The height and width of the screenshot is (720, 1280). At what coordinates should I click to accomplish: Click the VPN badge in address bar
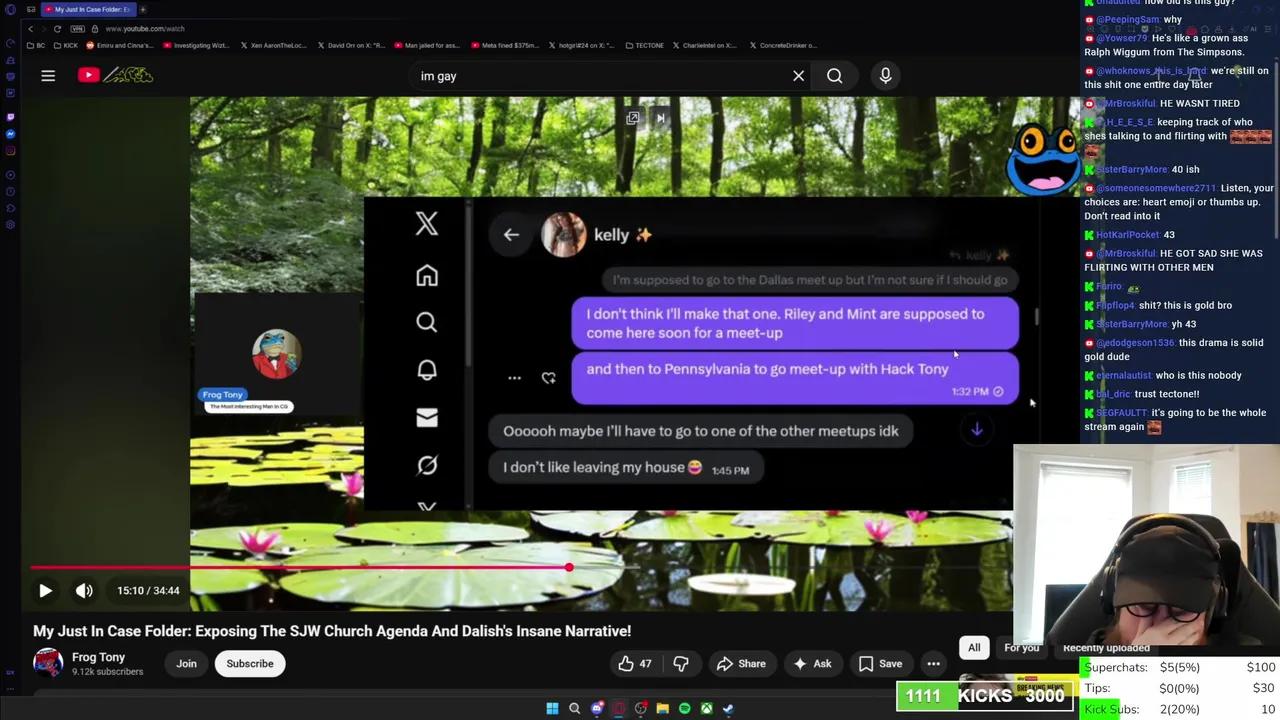point(80,29)
